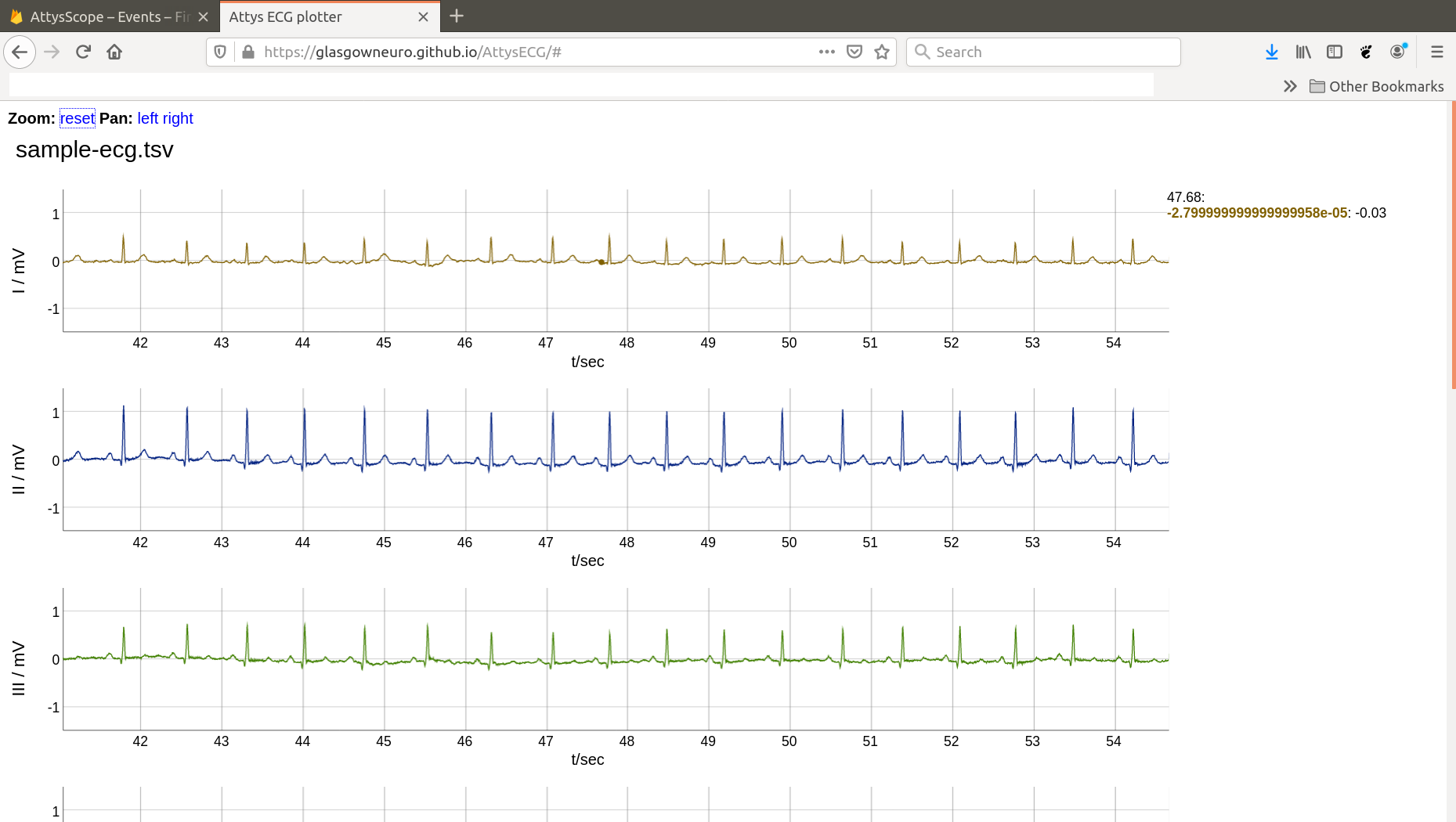Close the Attys ECG plotter tab

click(x=423, y=16)
